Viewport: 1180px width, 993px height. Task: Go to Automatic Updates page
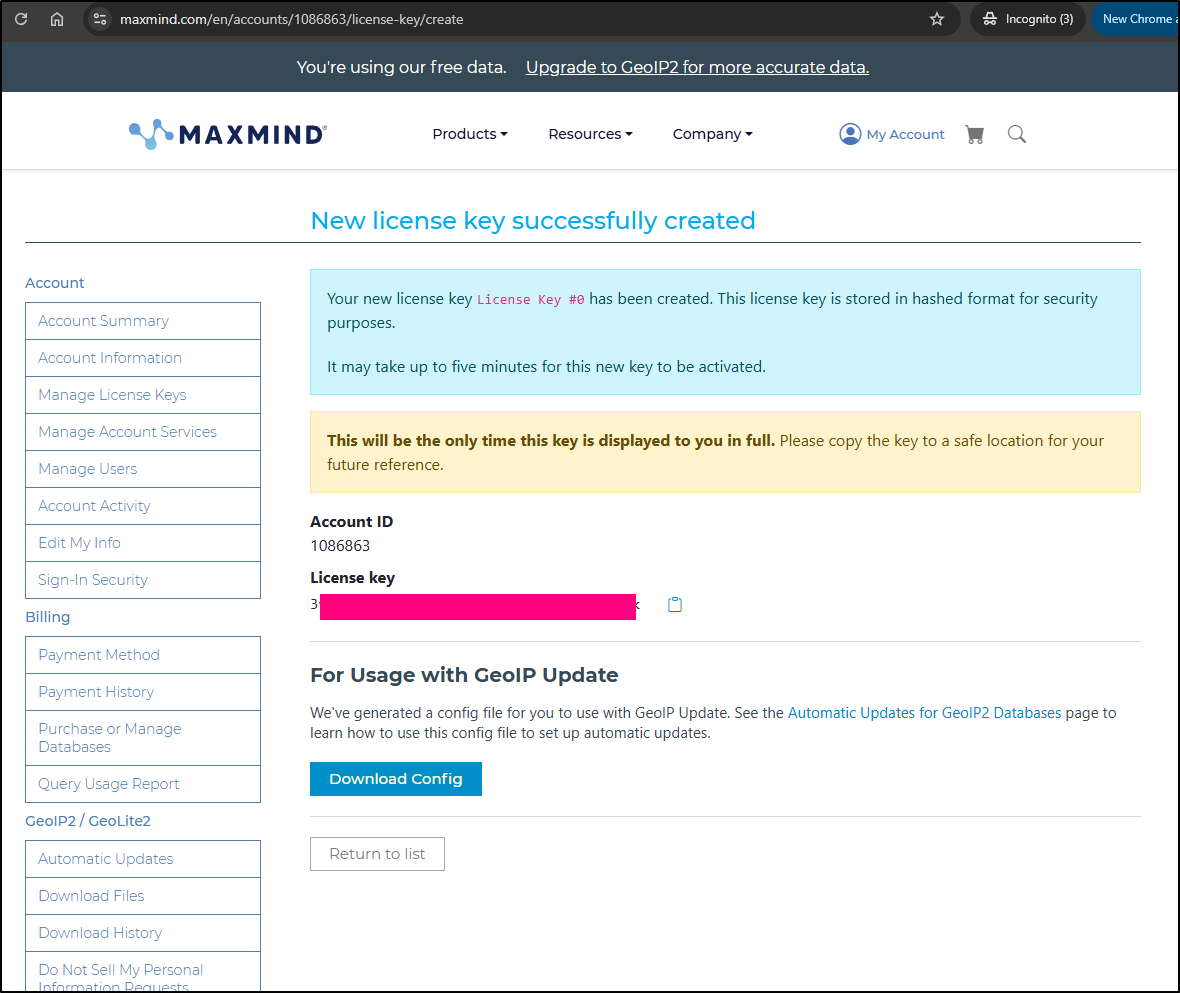tap(143, 859)
